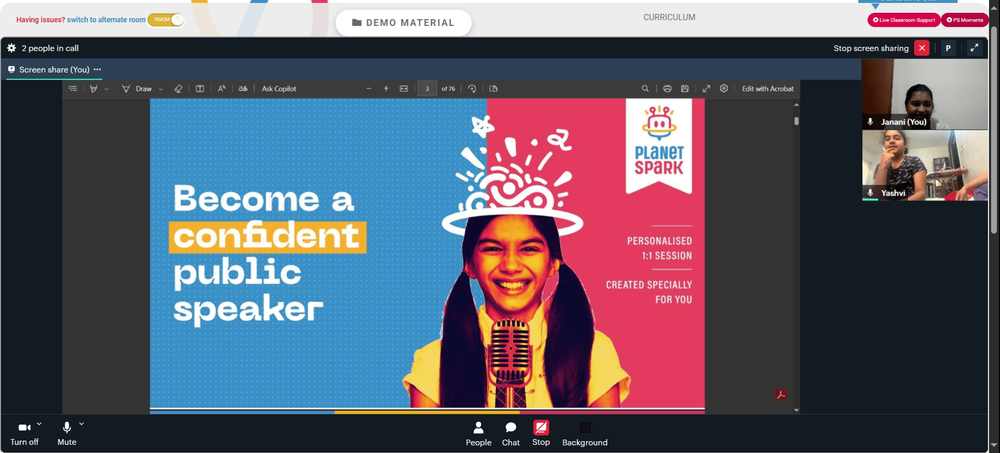Select Yashvi video thumbnail
The height and width of the screenshot is (453, 1000).
coord(925,165)
